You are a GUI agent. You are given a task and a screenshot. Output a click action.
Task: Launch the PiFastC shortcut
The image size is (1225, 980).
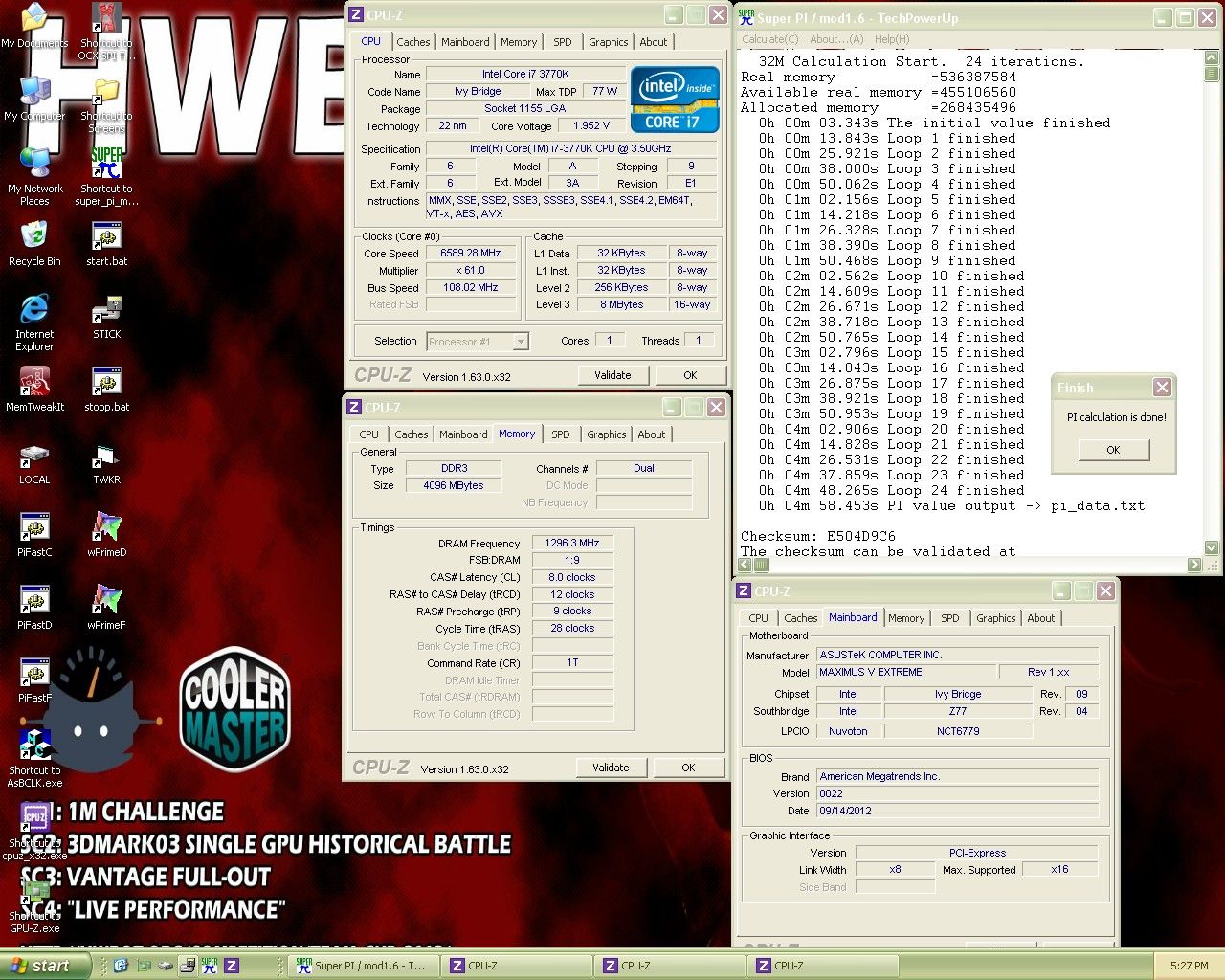[34, 535]
